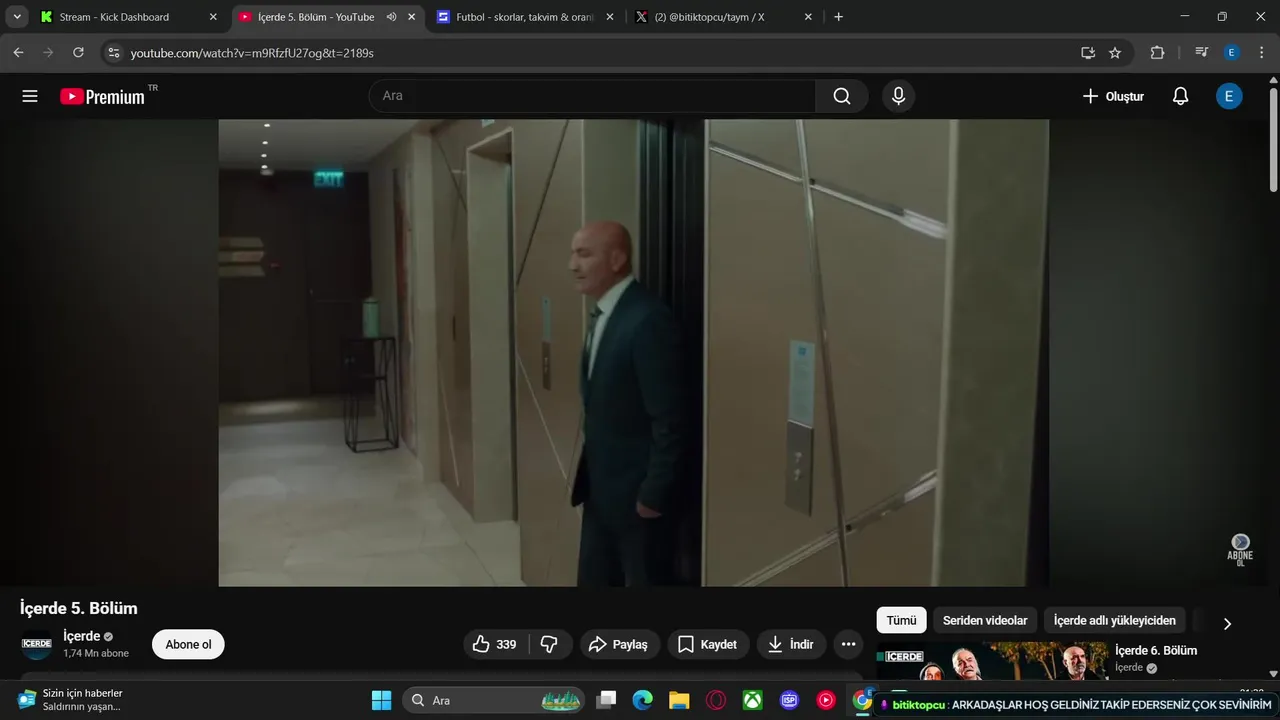The width and height of the screenshot is (1280, 720).
Task: Close the Futbol tab
Action: (x=610, y=17)
